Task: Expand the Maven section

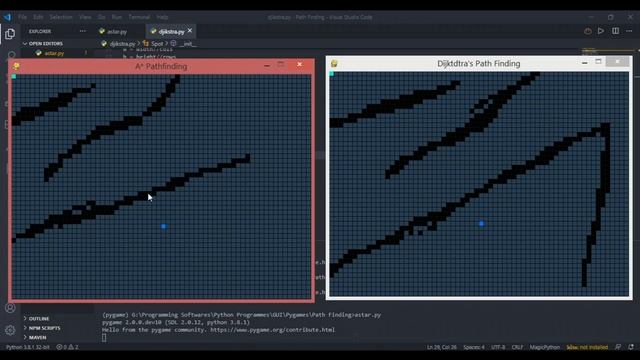Action: coord(35,337)
